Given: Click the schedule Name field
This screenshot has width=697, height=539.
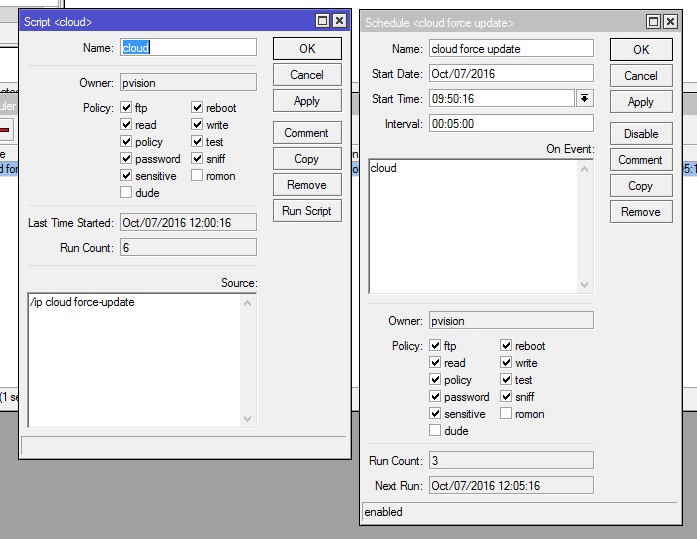Looking at the screenshot, I should (511, 48).
